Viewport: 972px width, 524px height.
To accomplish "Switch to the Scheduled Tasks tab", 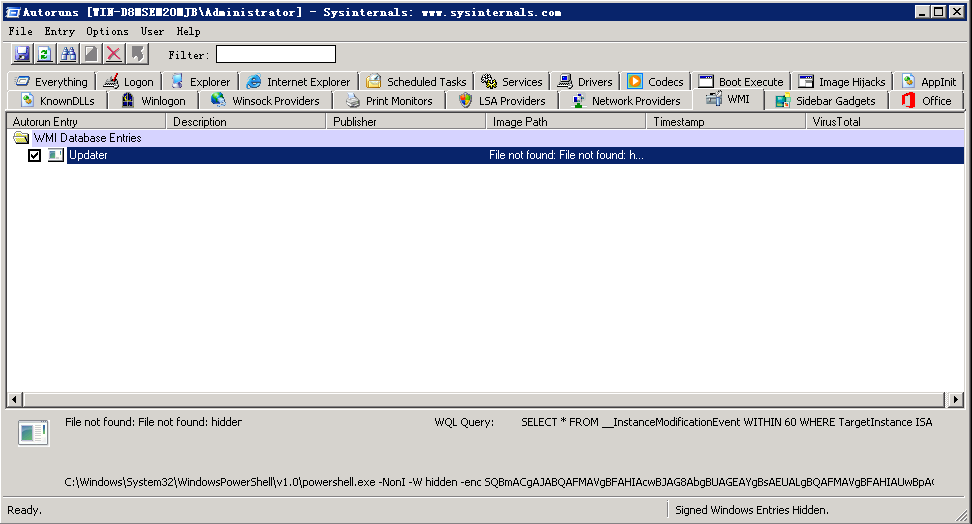I will coord(417,82).
